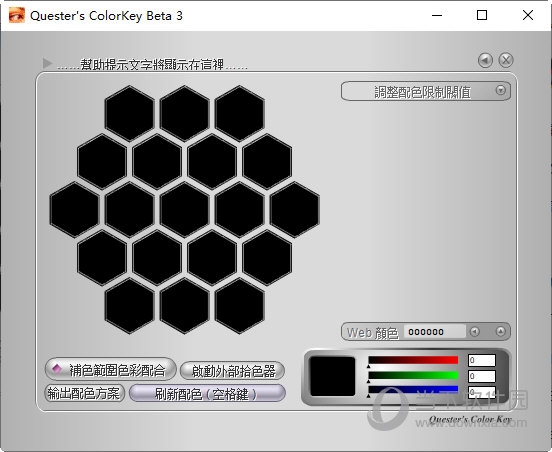552x452 pixels.
Task: Click the play triangle beside the help text
Action: pos(48,63)
